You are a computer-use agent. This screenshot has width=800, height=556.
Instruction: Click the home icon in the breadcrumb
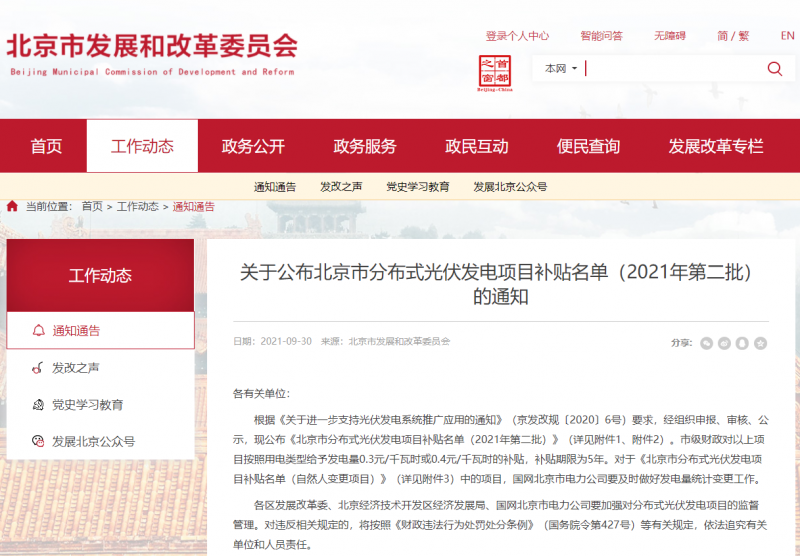12,206
